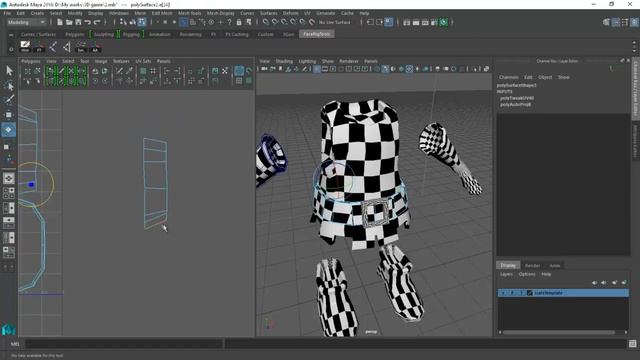640x360 pixels.
Task: Click the New Scene icon
Action: 60,22
